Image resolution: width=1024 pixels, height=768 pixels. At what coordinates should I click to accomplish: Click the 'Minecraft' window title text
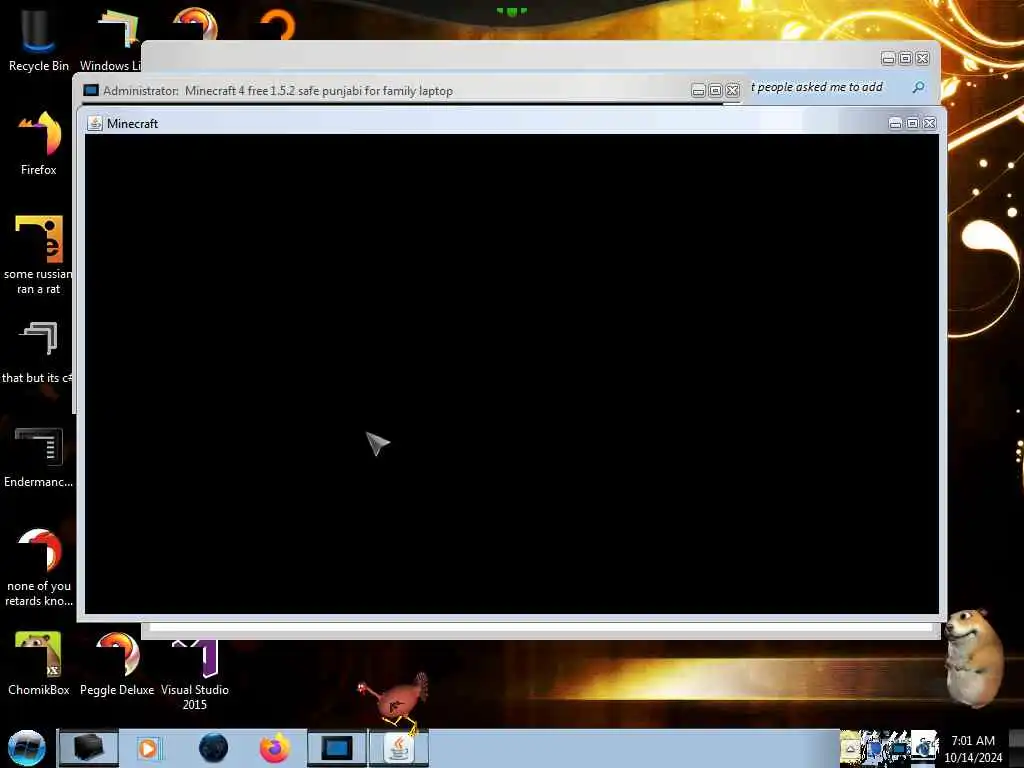pos(133,123)
